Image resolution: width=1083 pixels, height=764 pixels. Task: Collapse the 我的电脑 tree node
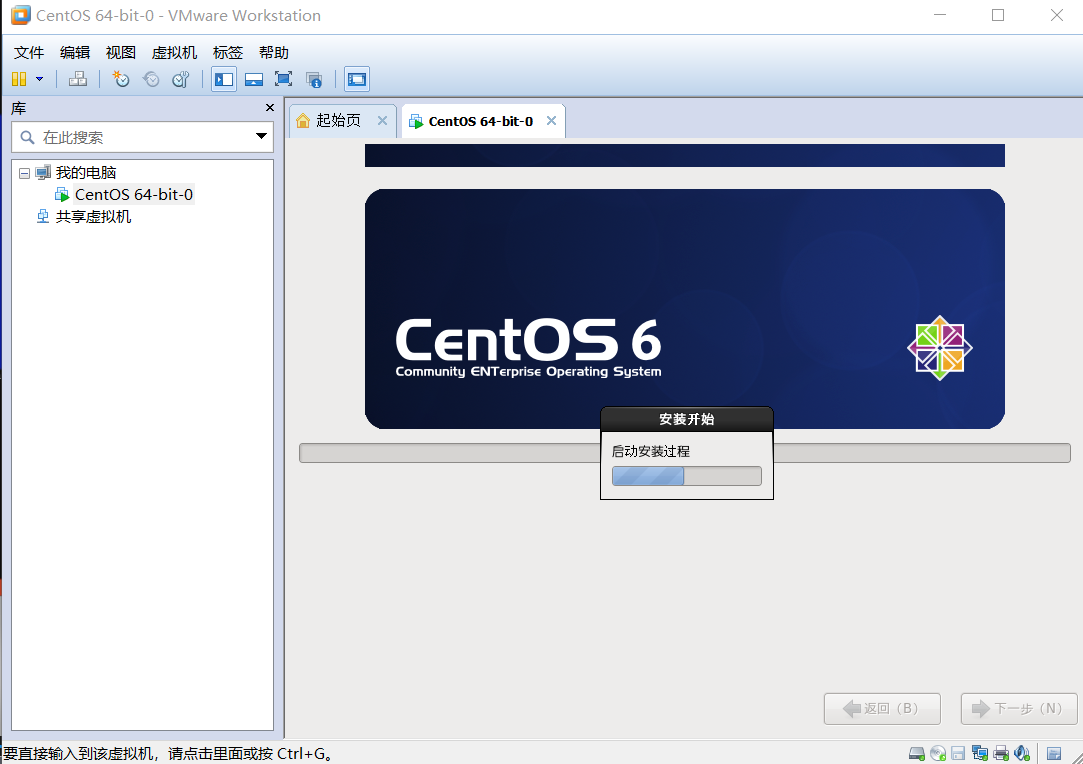24,173
